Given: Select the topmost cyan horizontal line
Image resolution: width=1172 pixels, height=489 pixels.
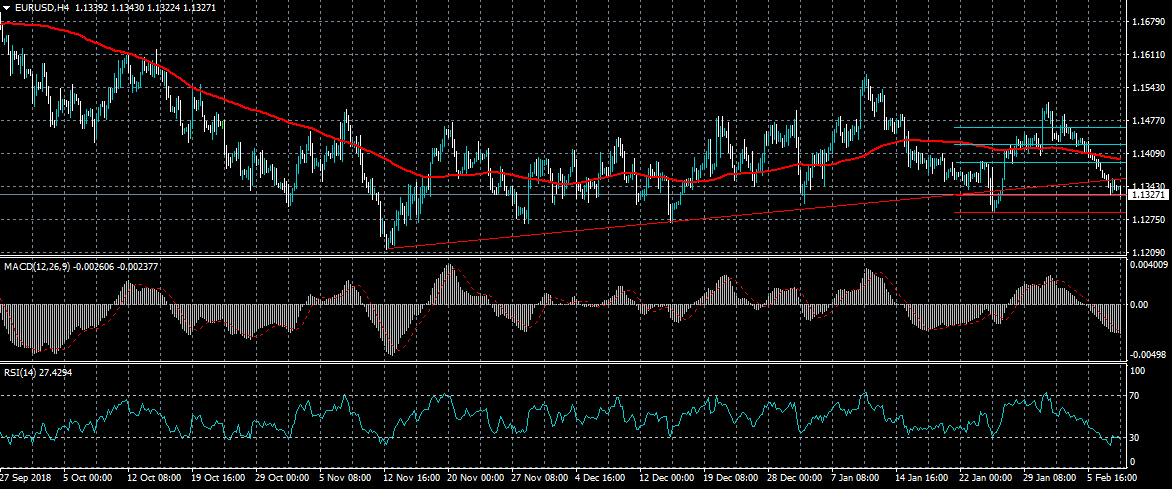Looking at the screenshot, I should pyautogui.click(x=1040, y=127).
